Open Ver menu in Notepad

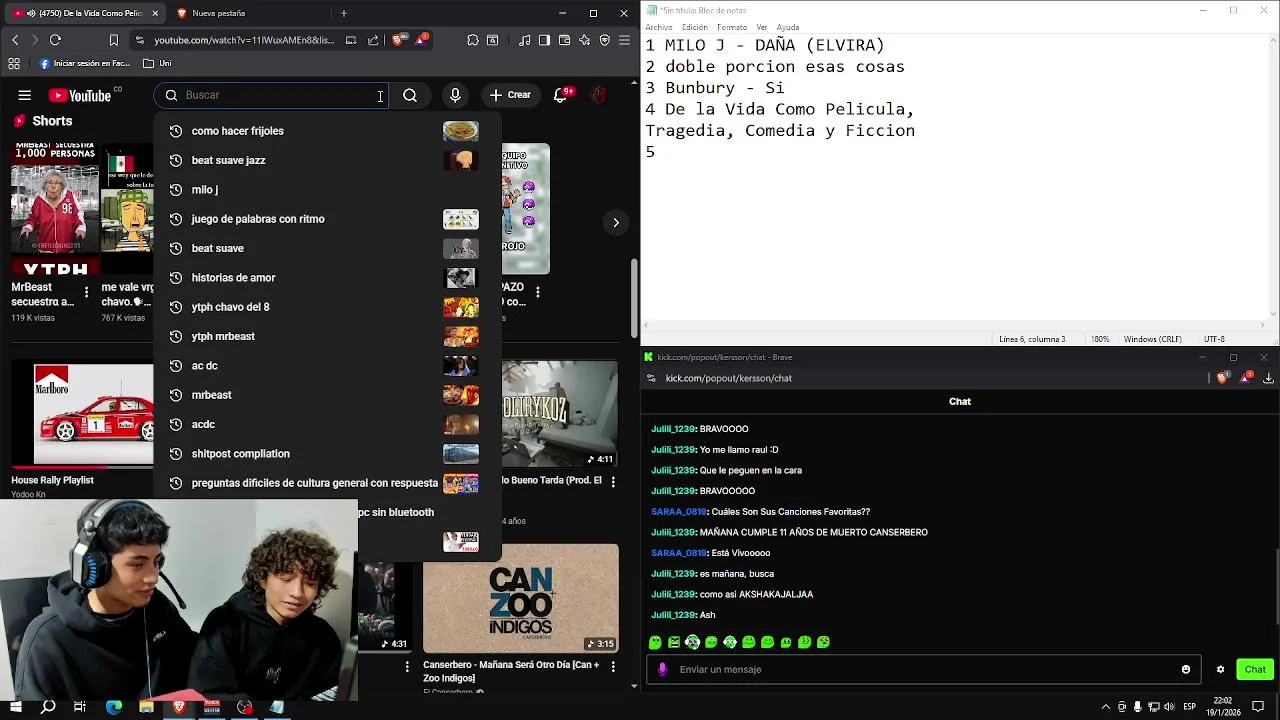762,27
